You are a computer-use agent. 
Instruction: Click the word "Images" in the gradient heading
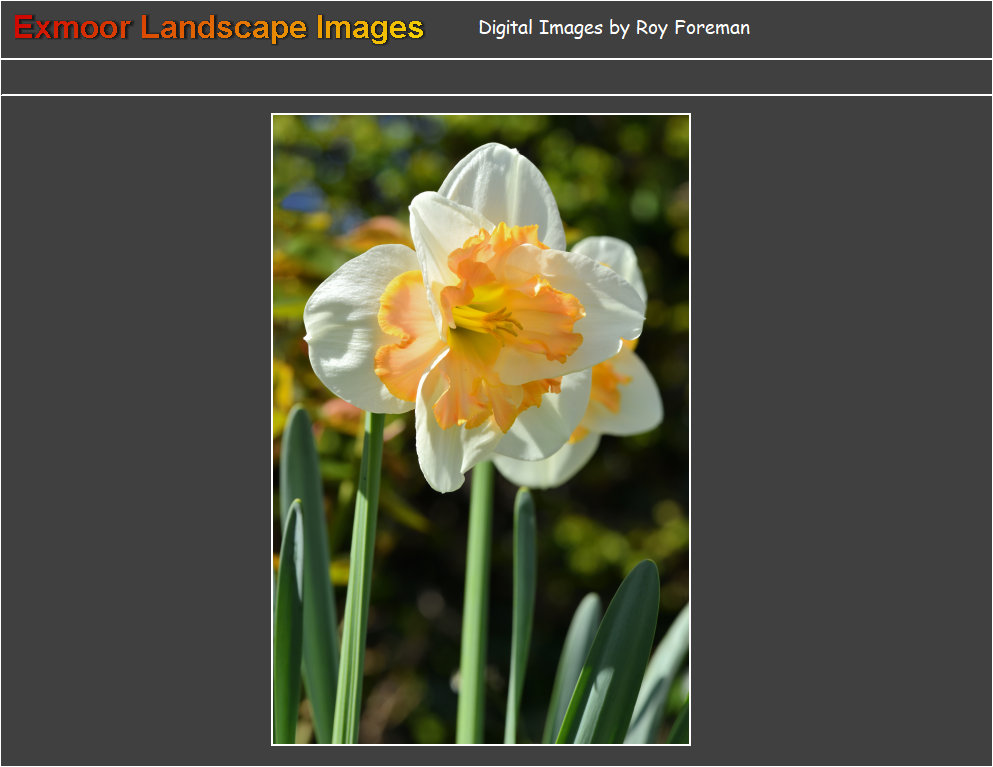point(369,28)
